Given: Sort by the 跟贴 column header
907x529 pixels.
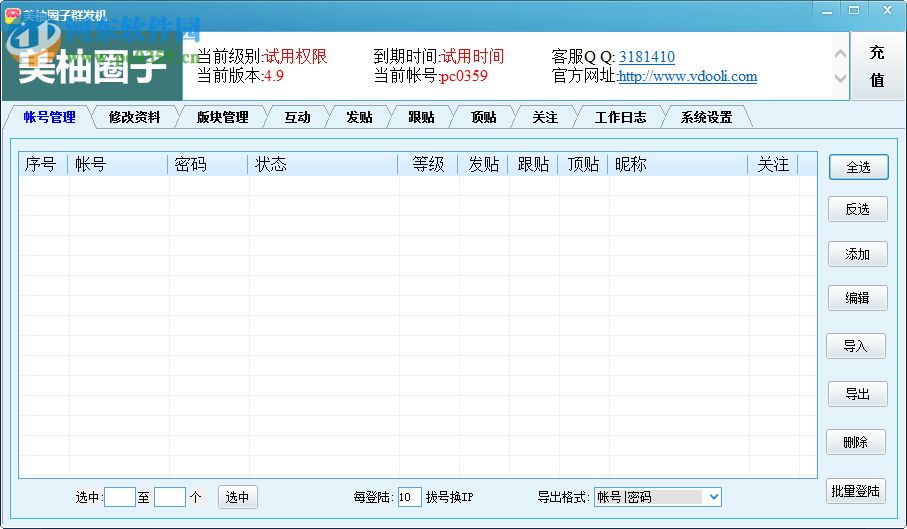Looking at the screenshot, I should [x=533, y=165].
